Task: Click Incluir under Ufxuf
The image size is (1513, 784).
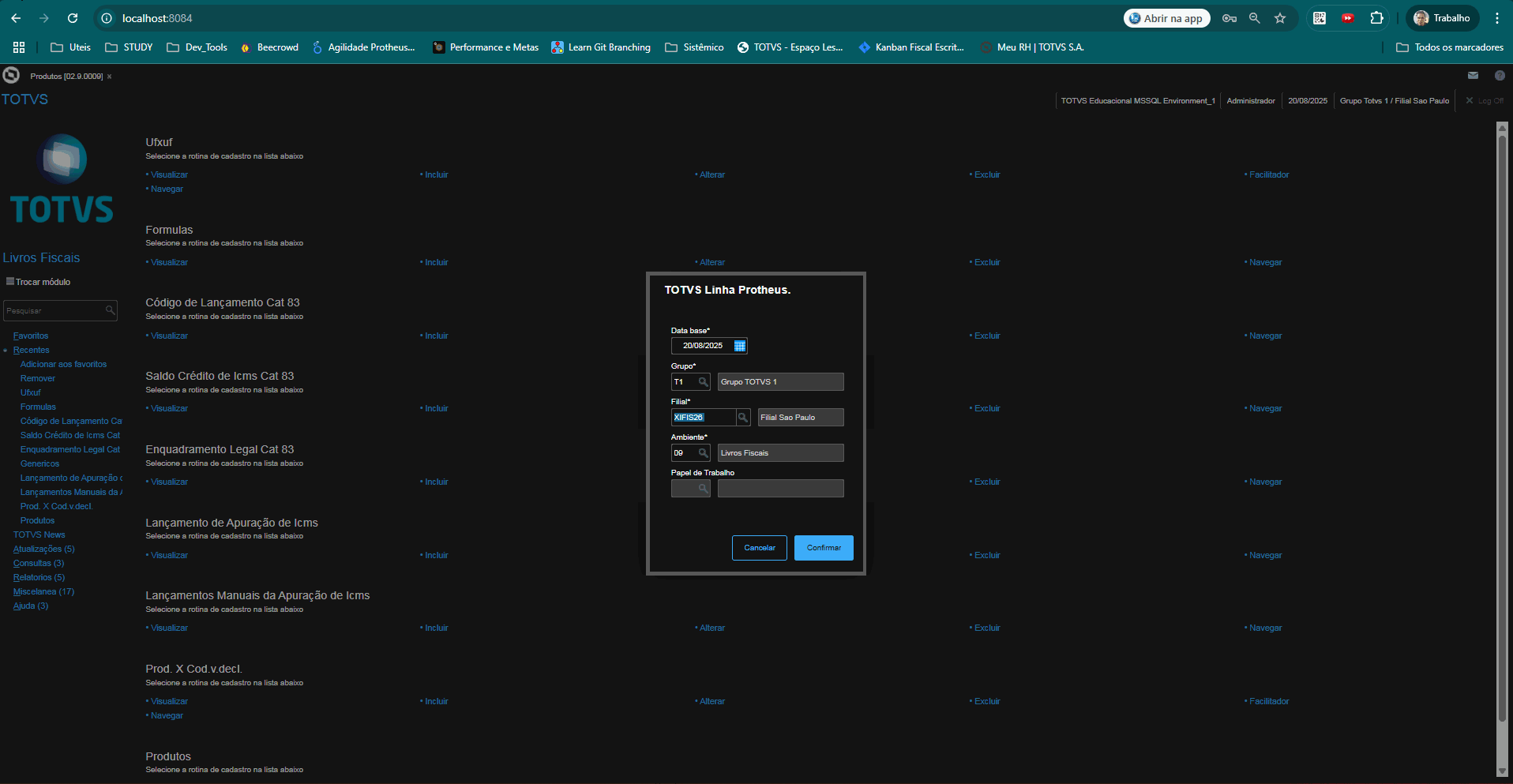Action: coord(436,175)
